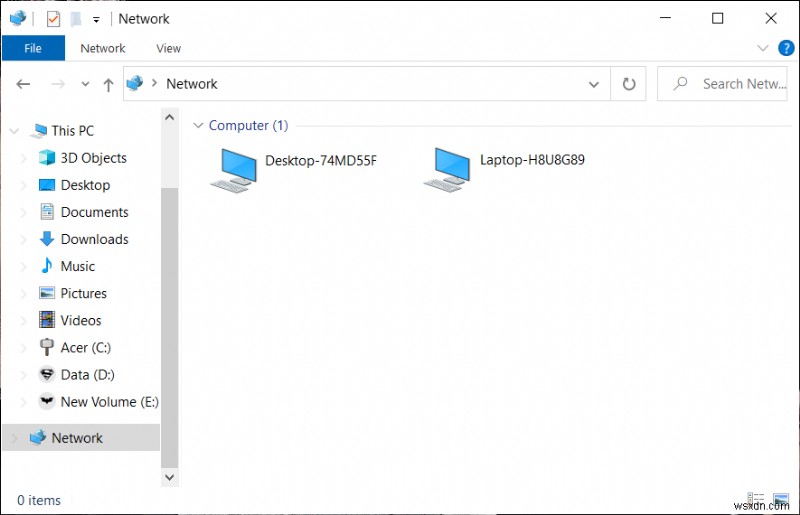The image size is (800, 515).
Task: Open the Desktop-74MD55F computer icon
Action: [x=234, y=166]
